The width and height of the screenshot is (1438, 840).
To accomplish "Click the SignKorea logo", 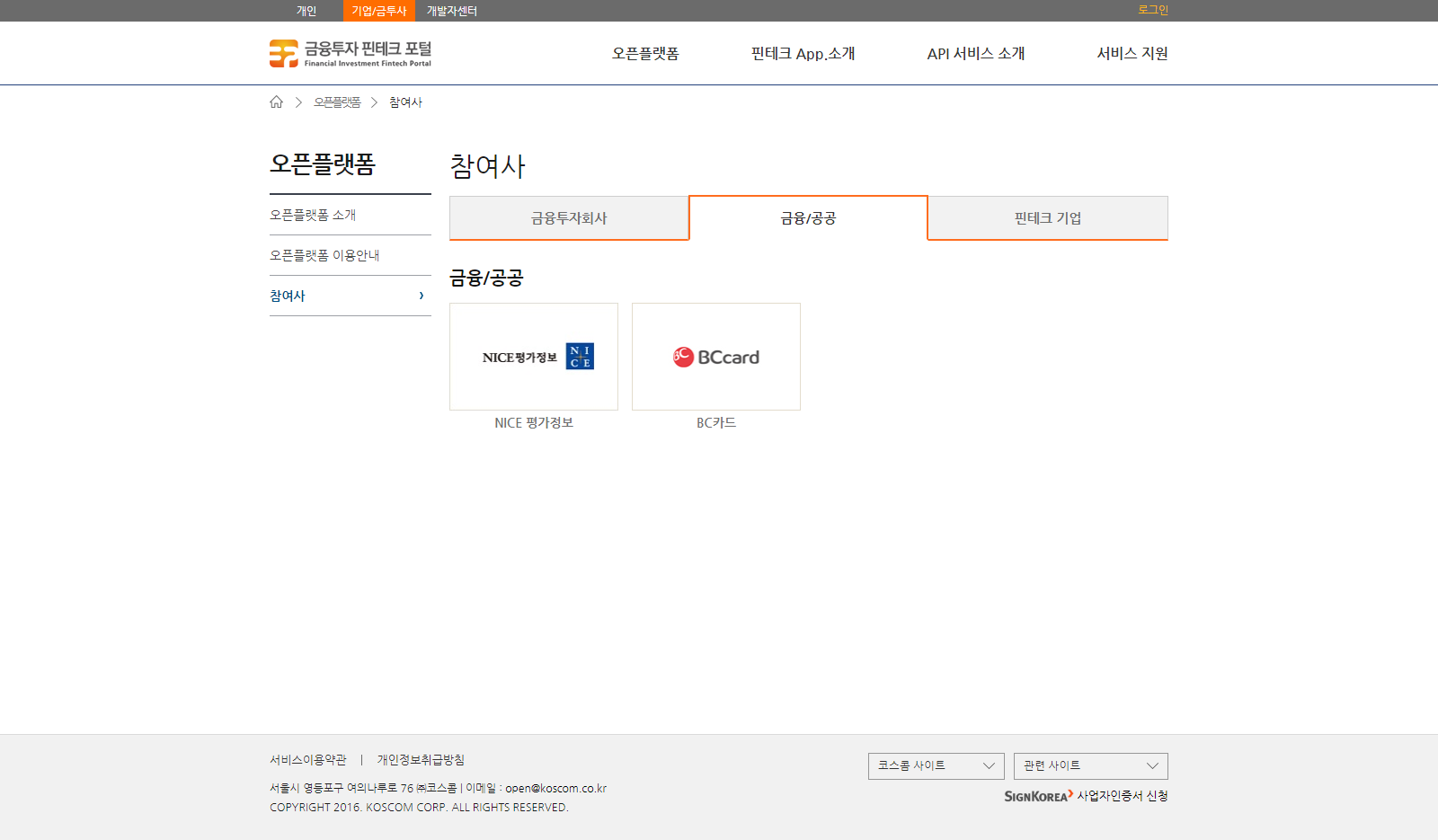I will click(x=1038, y=796).
